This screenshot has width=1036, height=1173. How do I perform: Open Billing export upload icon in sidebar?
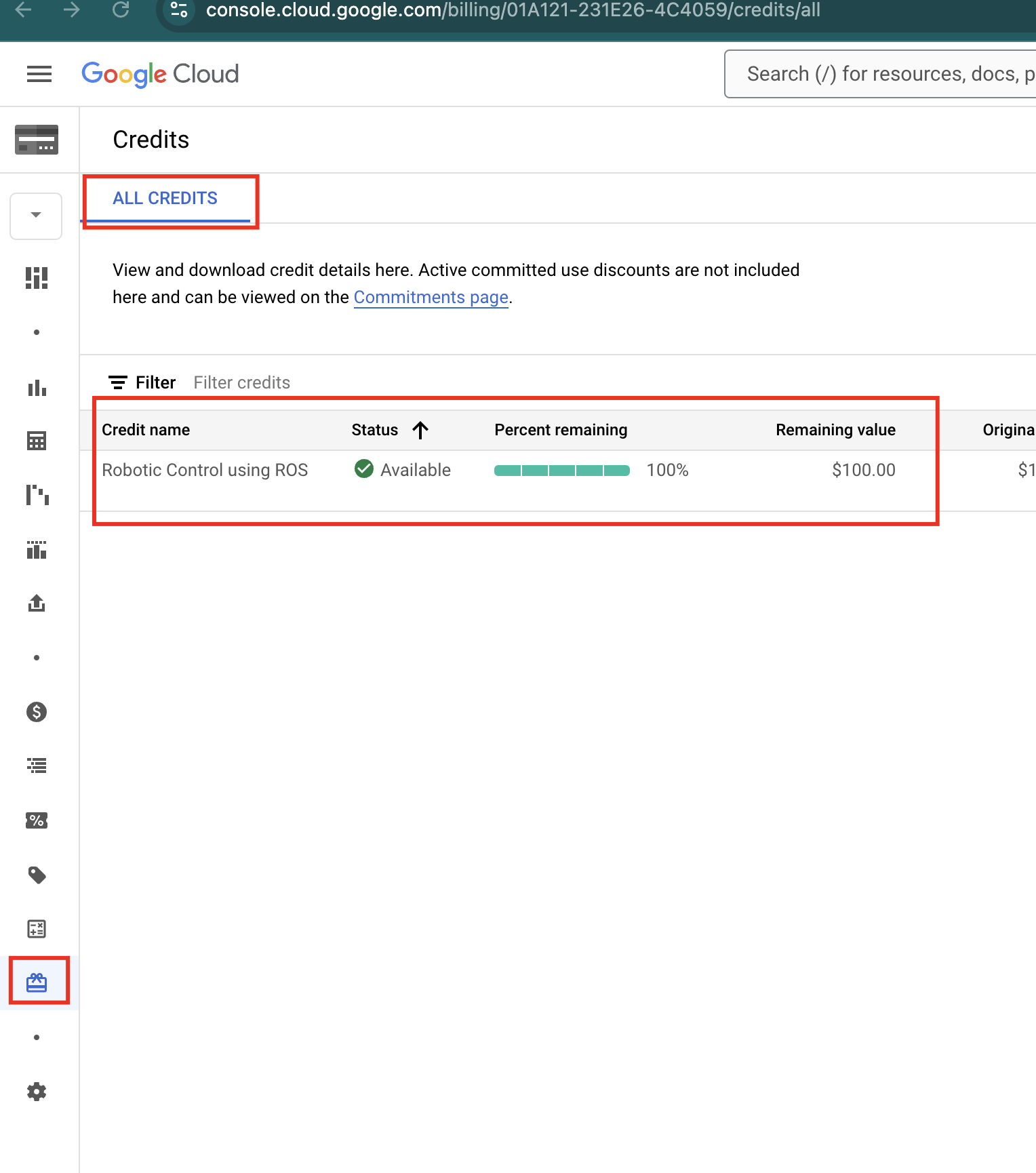point(37,603)
